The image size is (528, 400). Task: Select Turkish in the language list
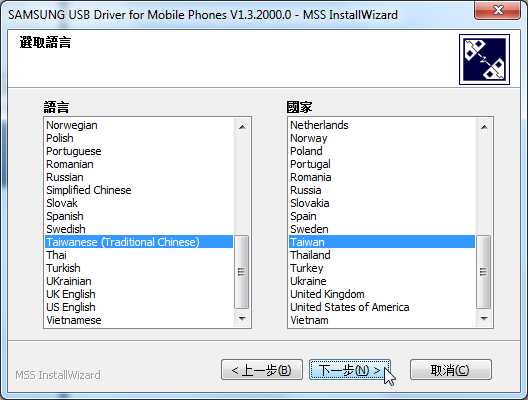tap(139, 268)
